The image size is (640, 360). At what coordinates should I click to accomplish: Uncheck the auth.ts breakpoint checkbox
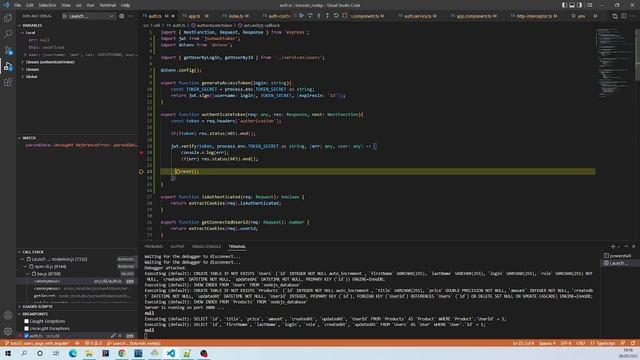point(27,336)
